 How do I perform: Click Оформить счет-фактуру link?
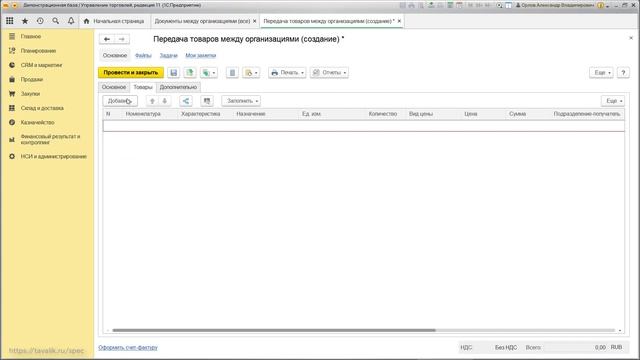128,348
